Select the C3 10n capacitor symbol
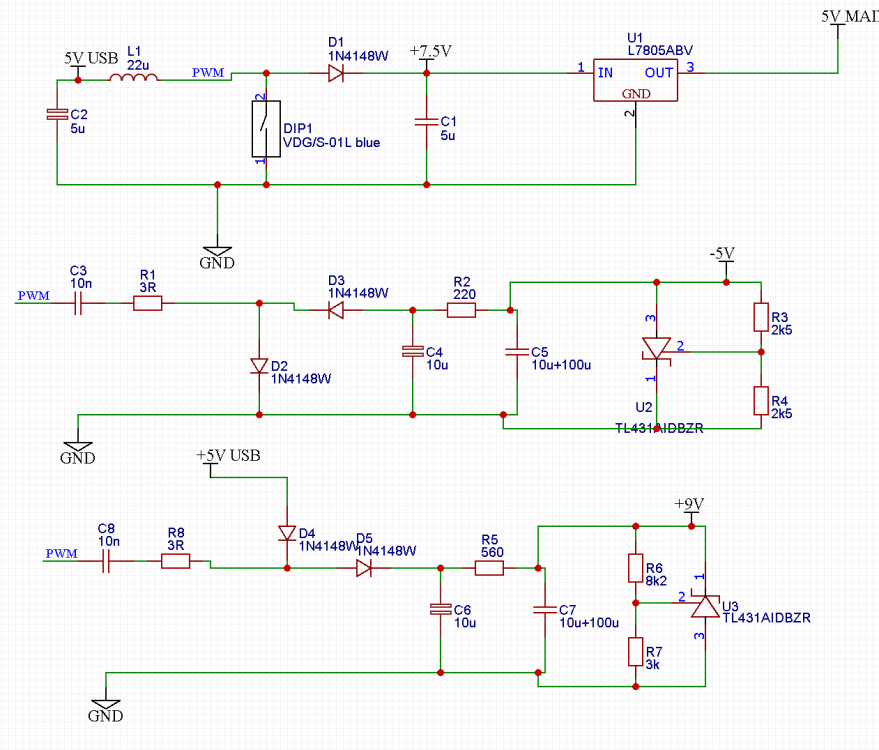879x750 pixels. tap(78, 303)
